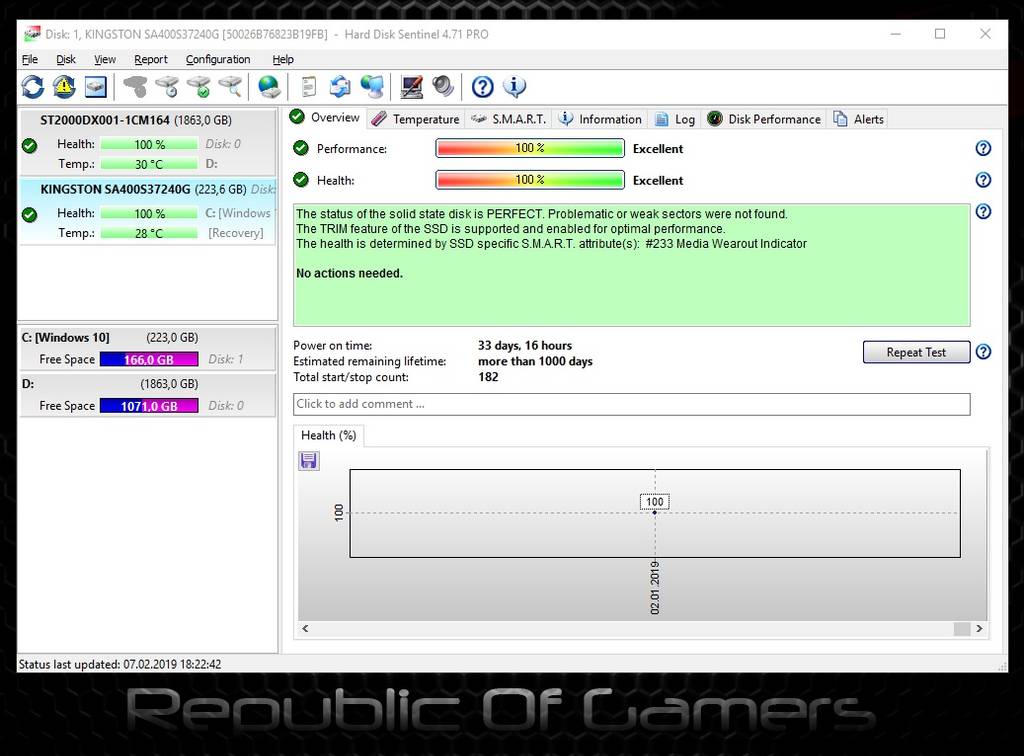
Task: Click the Repeat Test button
Action: (916, 352)
